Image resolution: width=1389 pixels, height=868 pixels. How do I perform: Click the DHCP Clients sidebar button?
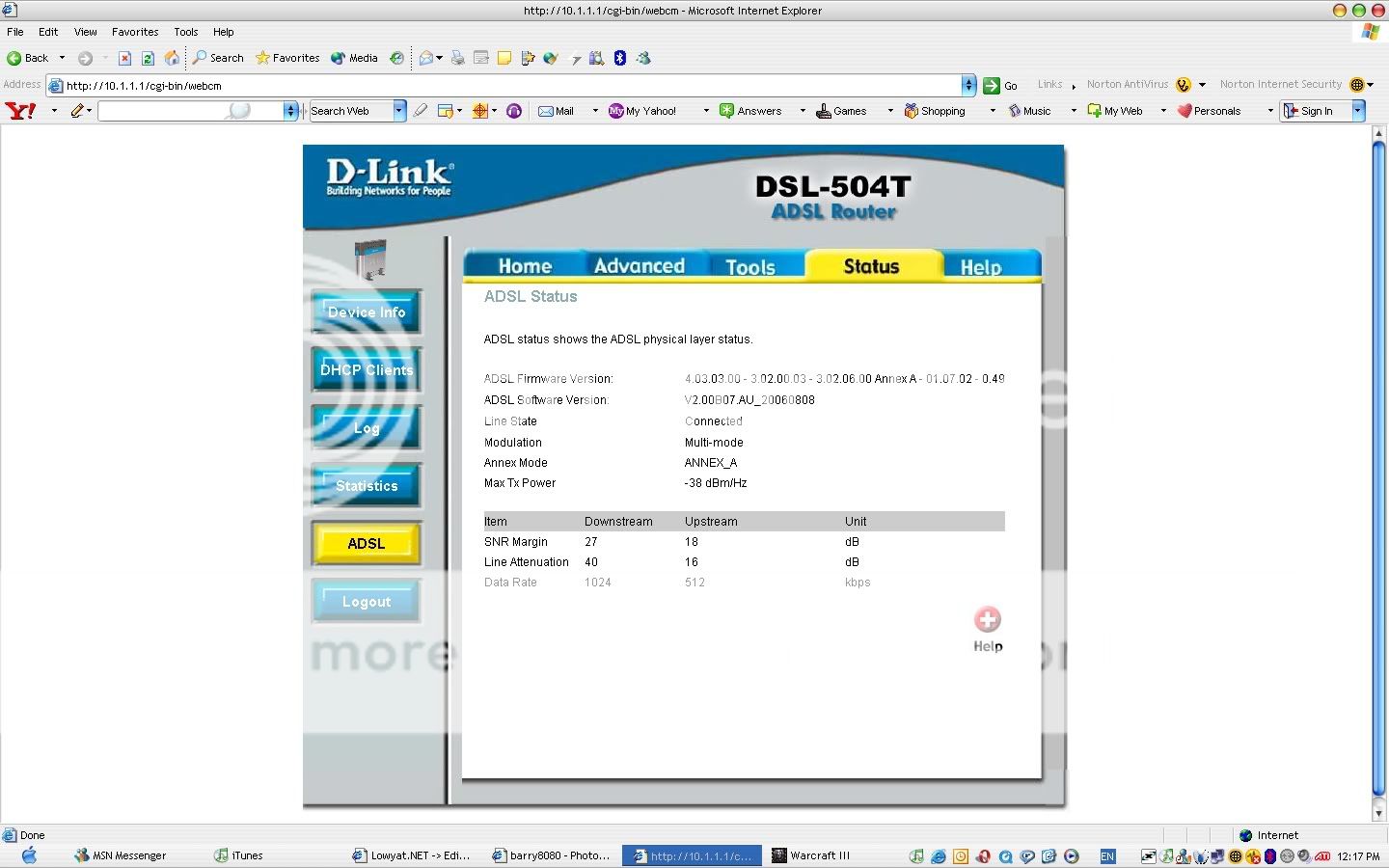(x=366, y=369)
